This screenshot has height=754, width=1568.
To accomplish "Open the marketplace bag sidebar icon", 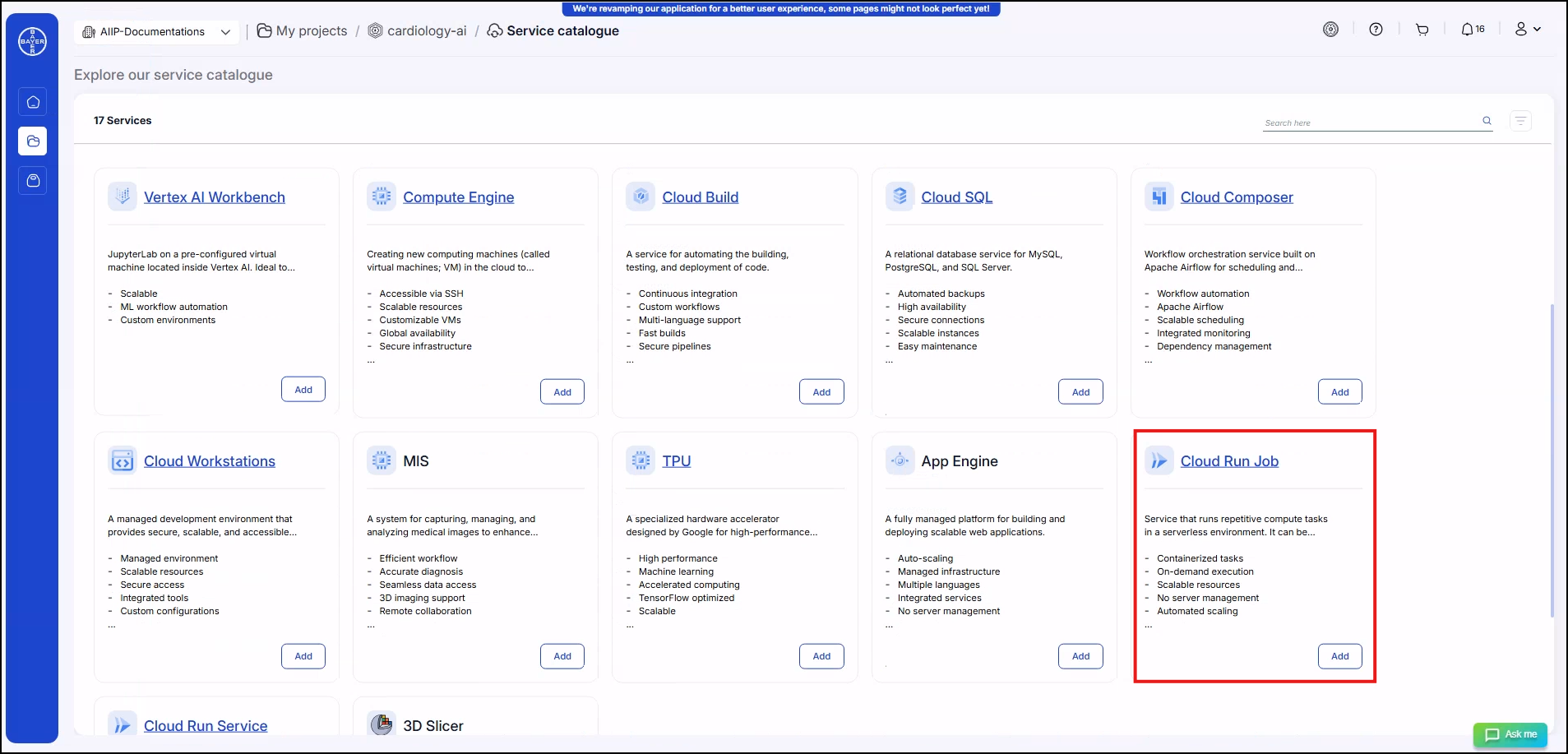I will 33,181.
